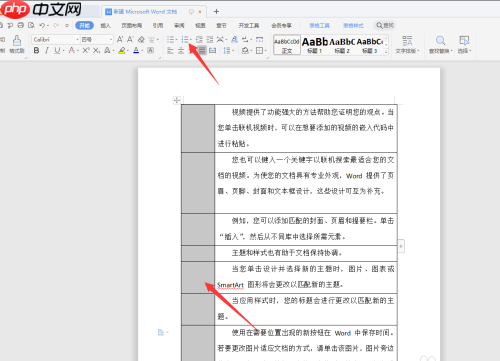This screenshot has width=500, height=361.
Task: Apply shading with paint bucket icon
Action: click(x=245, y=50)
